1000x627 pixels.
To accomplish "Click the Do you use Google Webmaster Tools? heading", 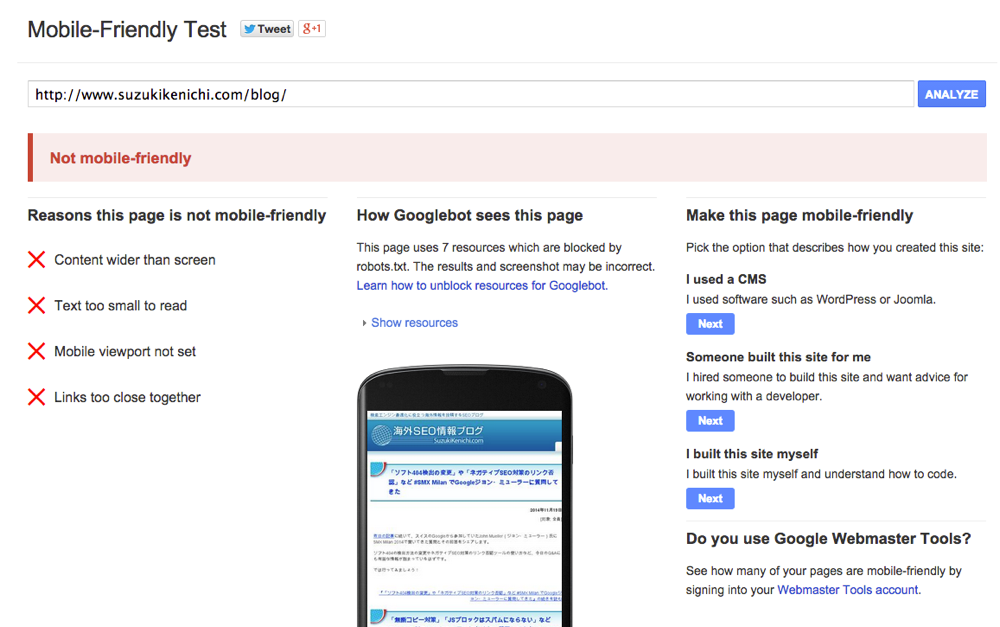I will [x=828, y=539].
